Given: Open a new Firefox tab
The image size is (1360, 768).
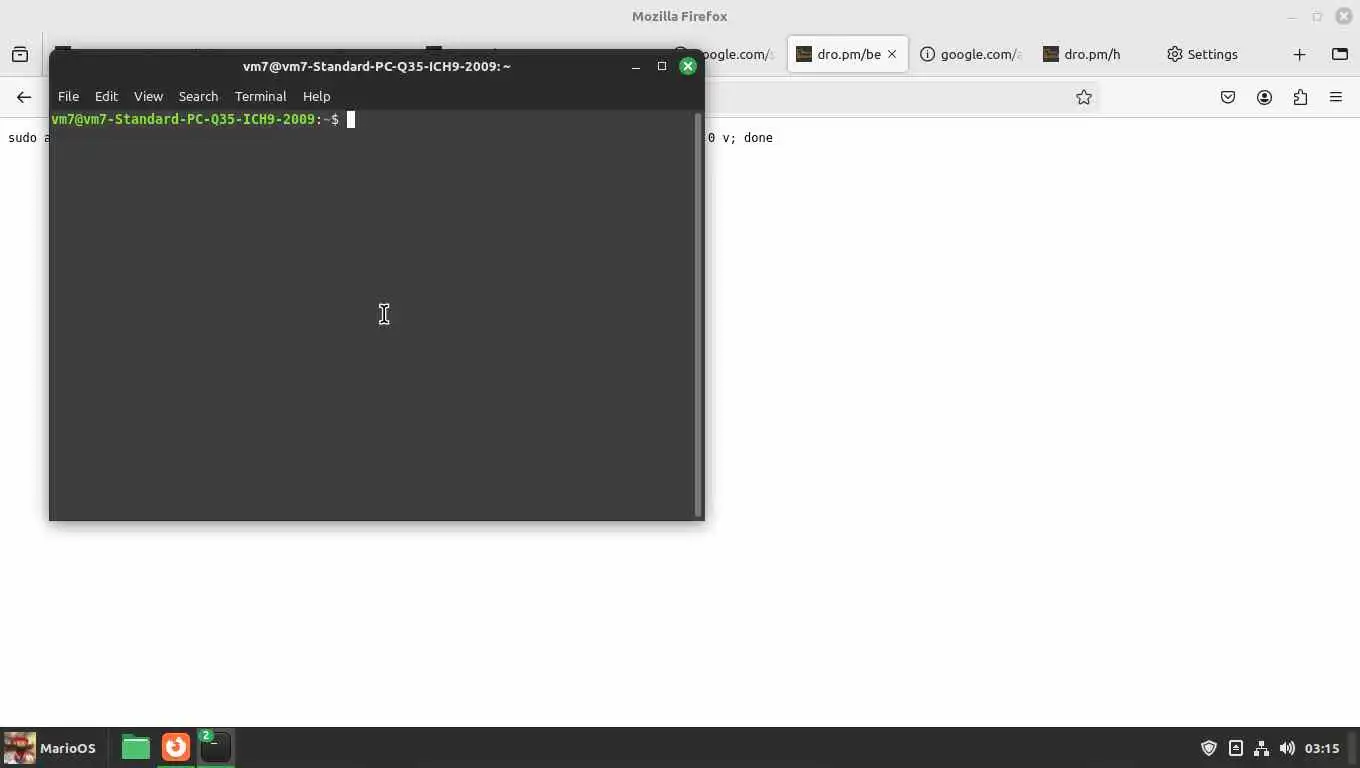Looking at the screenshot, I should coord(1299,54).
